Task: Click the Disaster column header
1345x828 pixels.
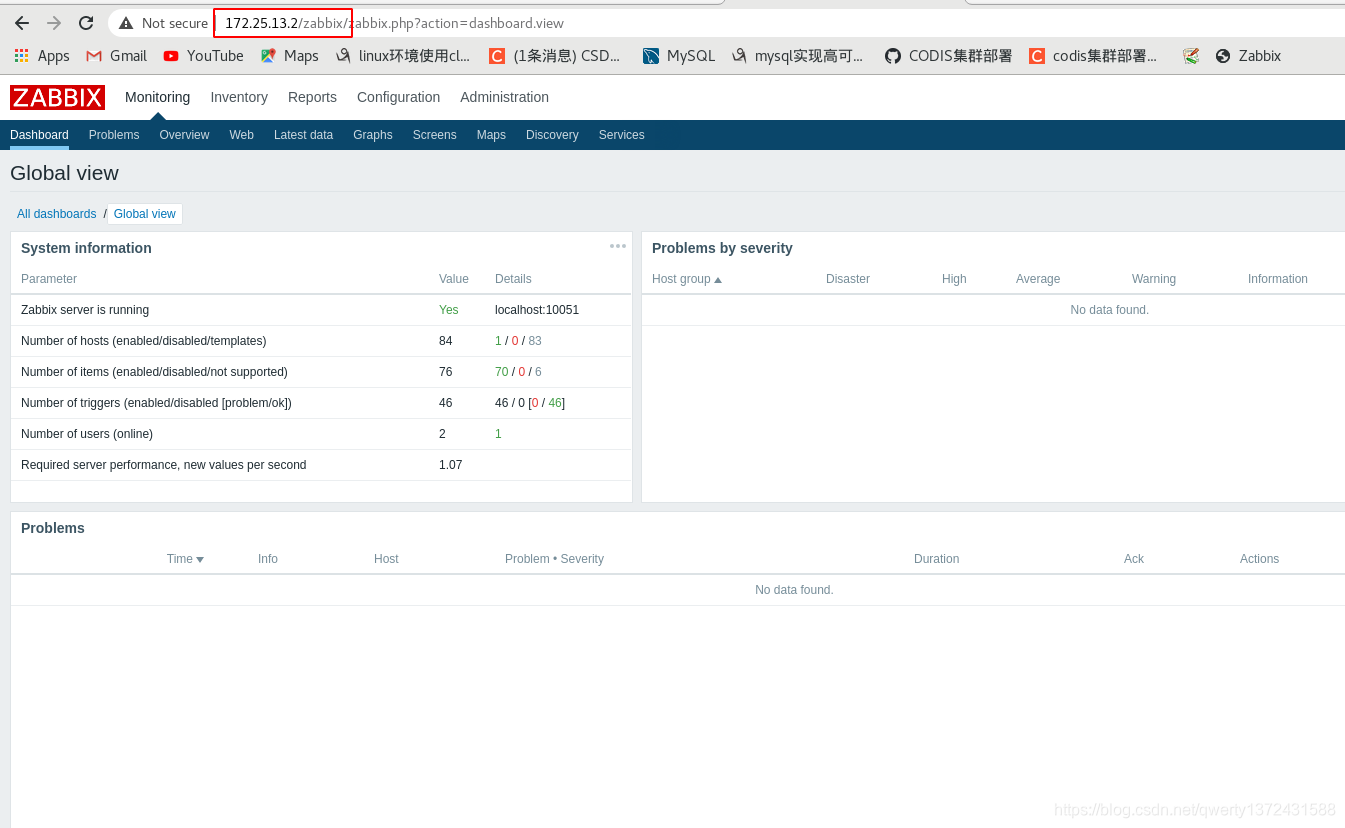Action: pos(848,279)
